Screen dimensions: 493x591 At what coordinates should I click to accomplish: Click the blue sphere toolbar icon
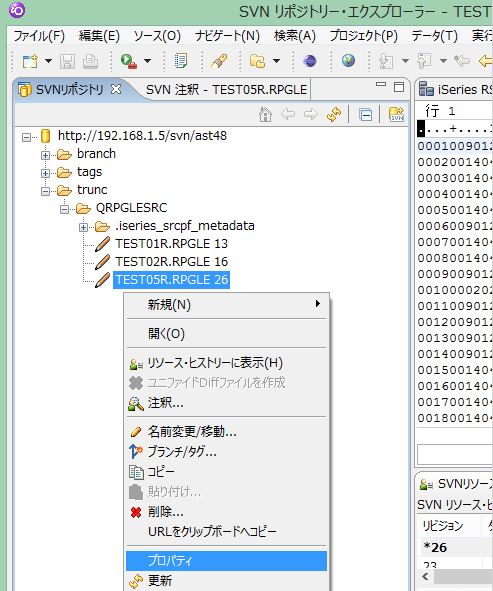pos(310,61)
